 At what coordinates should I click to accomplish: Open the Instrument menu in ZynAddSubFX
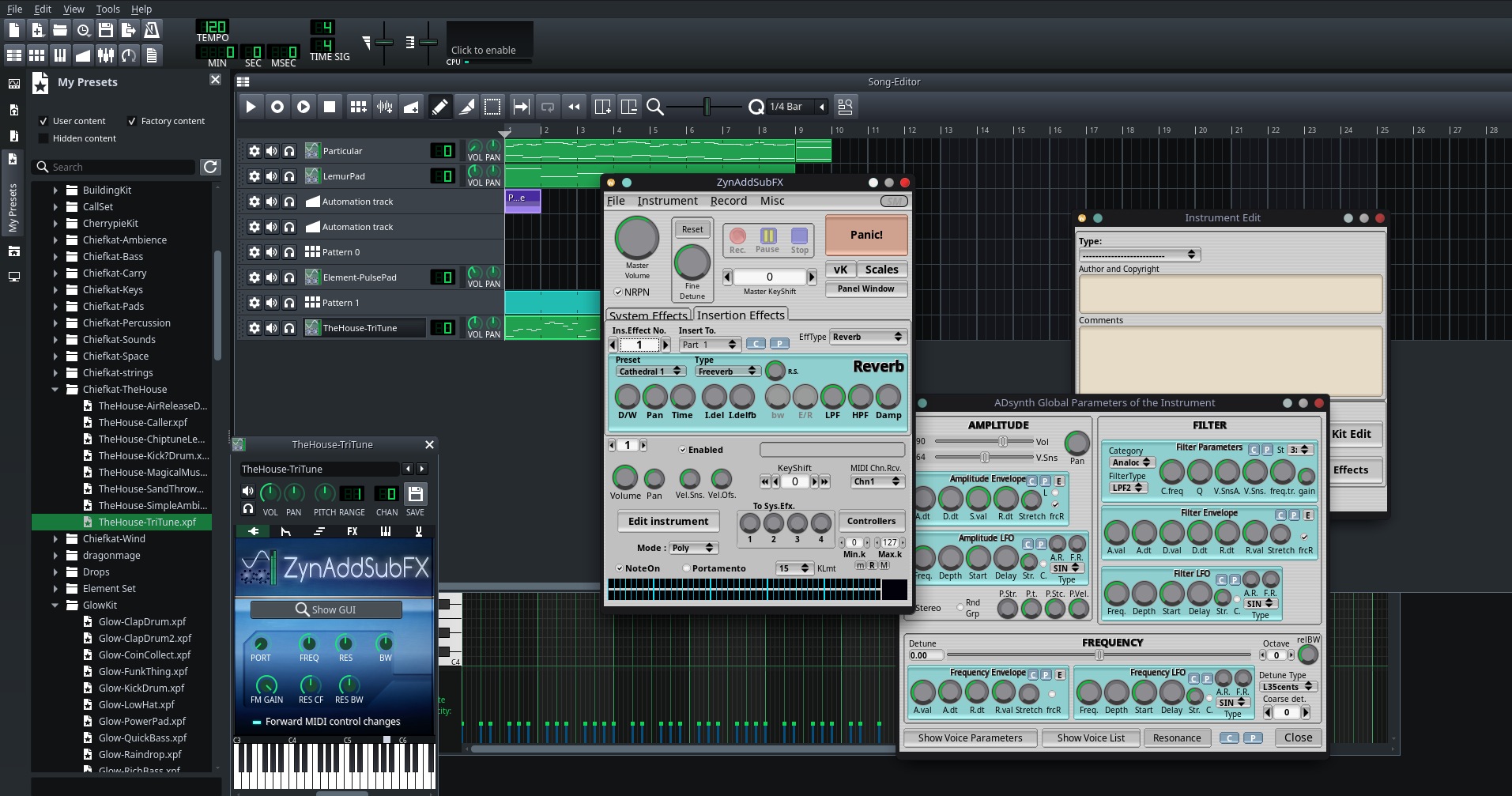[667, 201]
